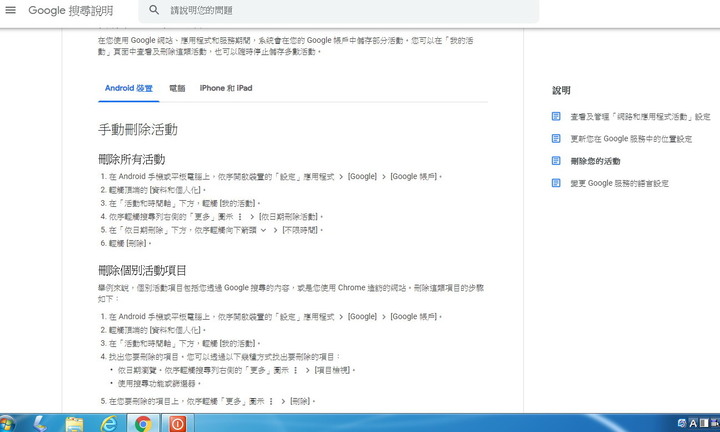The width and height of the screenshot is (720, 432).
Task: Open the 刪除您的活動 sidebar article
Action: pyautogui.click(x=595, y=161)
